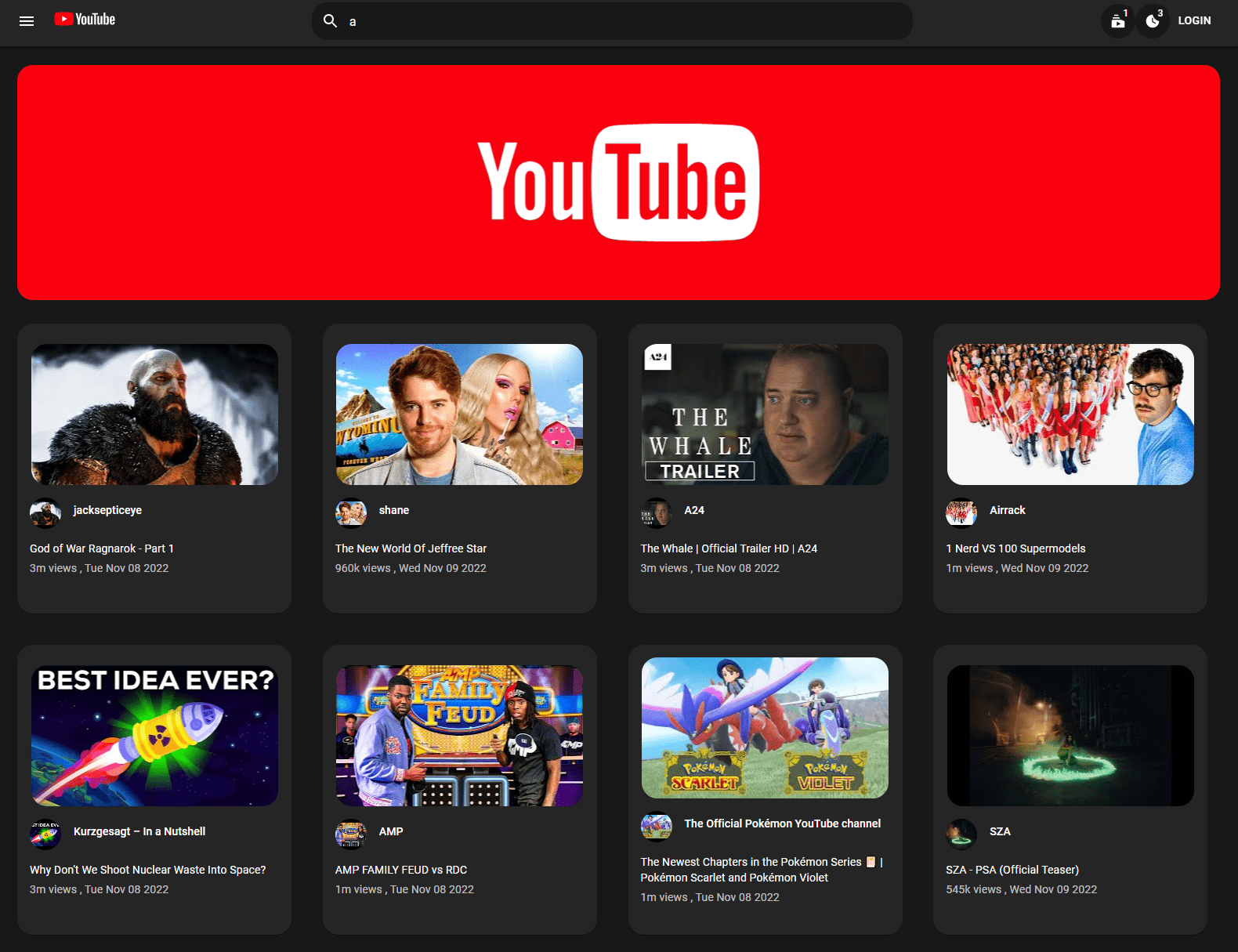This screenshot has width=1238, height=952.
Task: Open 1 Nerd VS 100 Supermodels thumbnail
Action: click(1070, 414)
